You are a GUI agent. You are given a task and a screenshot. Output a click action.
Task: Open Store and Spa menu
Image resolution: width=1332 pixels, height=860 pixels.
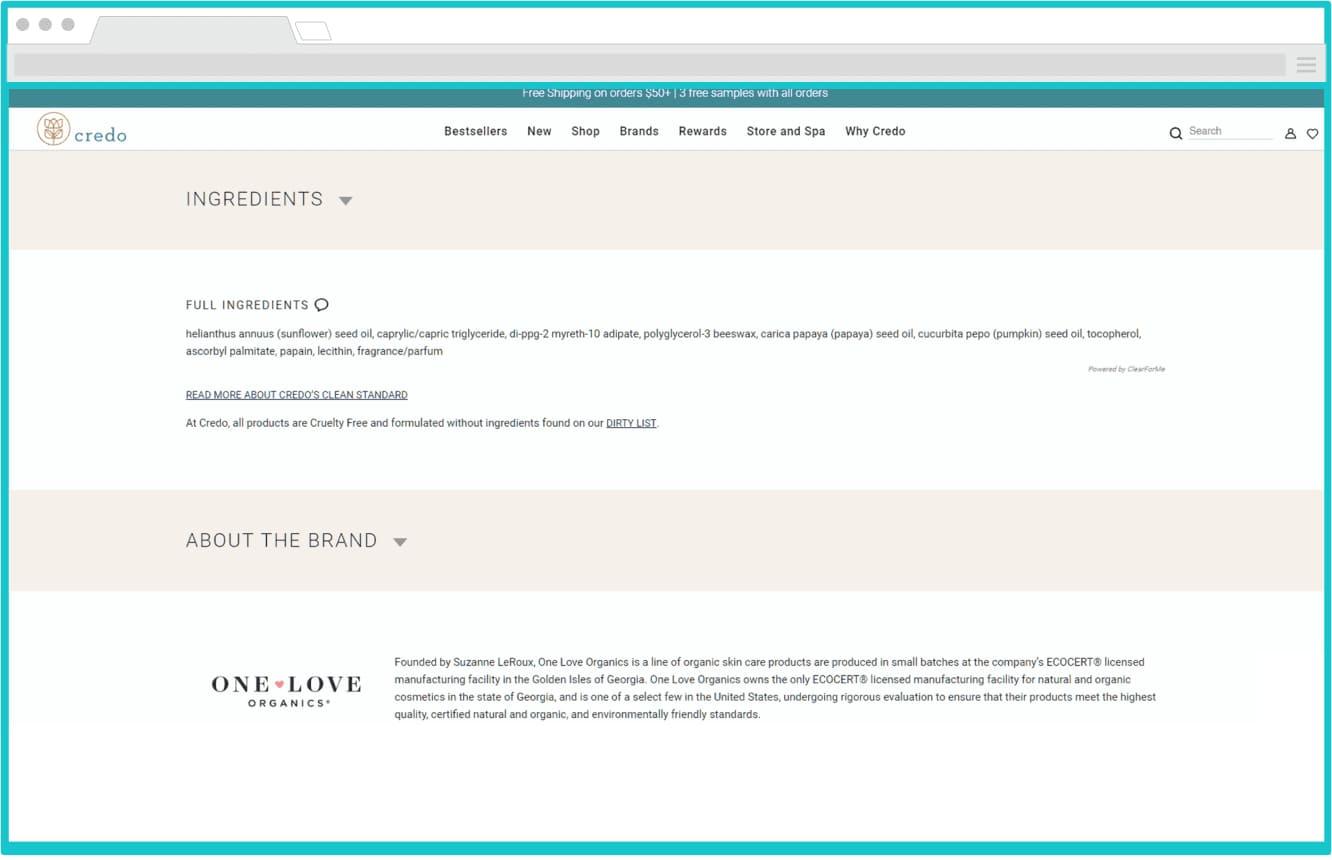786,131
